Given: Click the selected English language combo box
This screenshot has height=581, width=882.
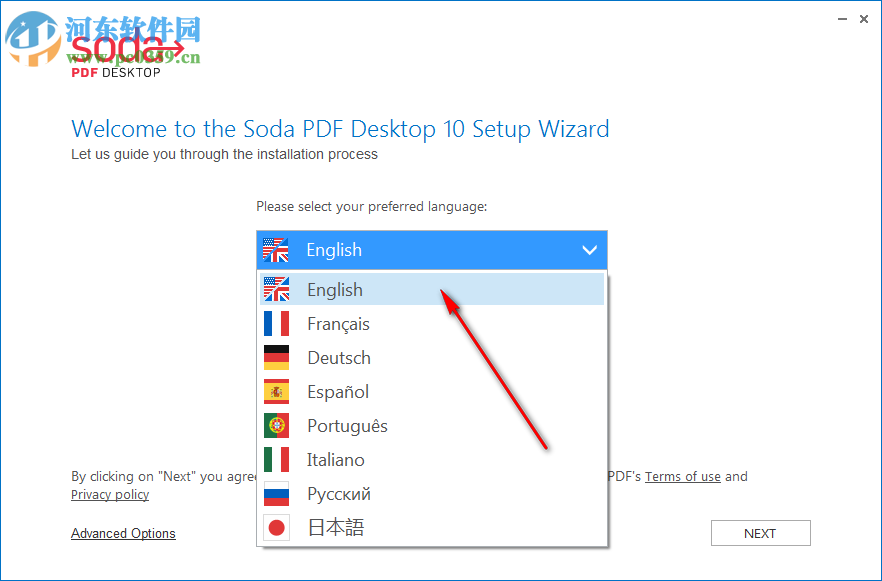Looking at the screenshot, I should coord(430,250).
